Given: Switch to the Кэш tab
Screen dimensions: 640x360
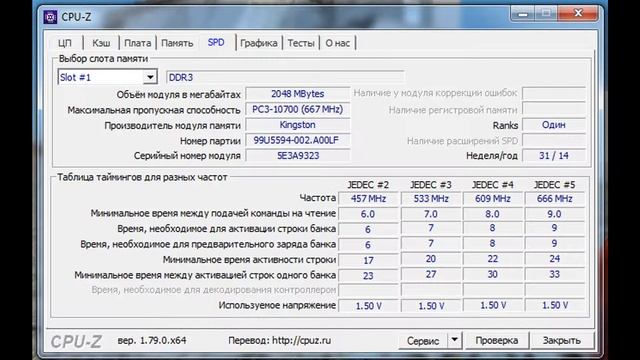Looking at the screenshot, I should (101, 43).
